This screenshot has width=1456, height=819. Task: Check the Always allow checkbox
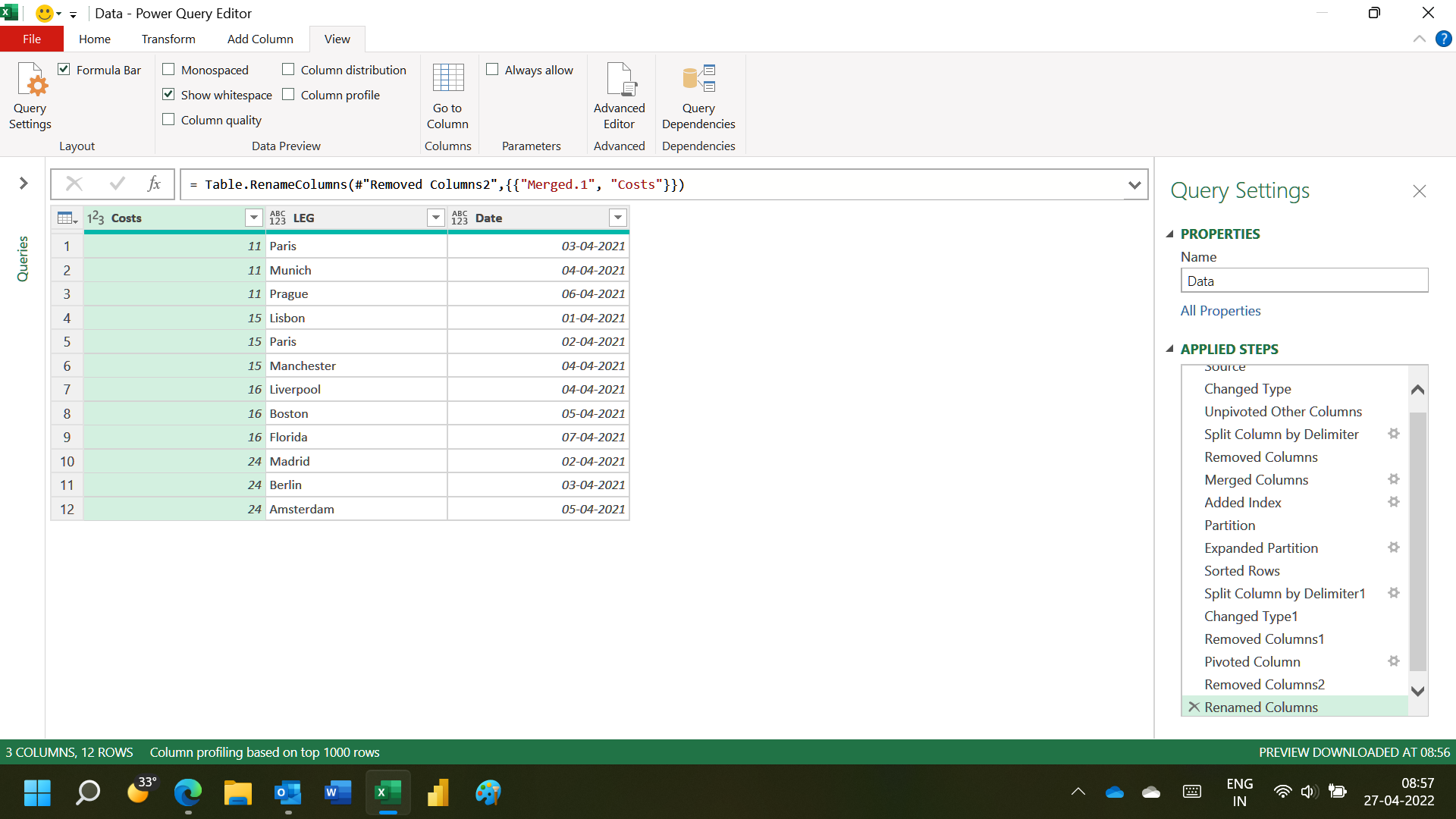coord(492,69)
